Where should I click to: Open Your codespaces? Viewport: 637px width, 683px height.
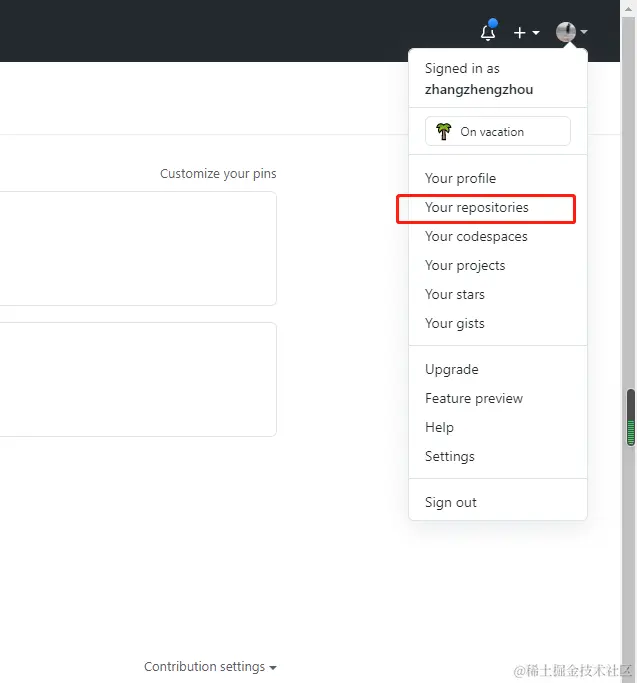pyautogui.click(x=476, y=236)
